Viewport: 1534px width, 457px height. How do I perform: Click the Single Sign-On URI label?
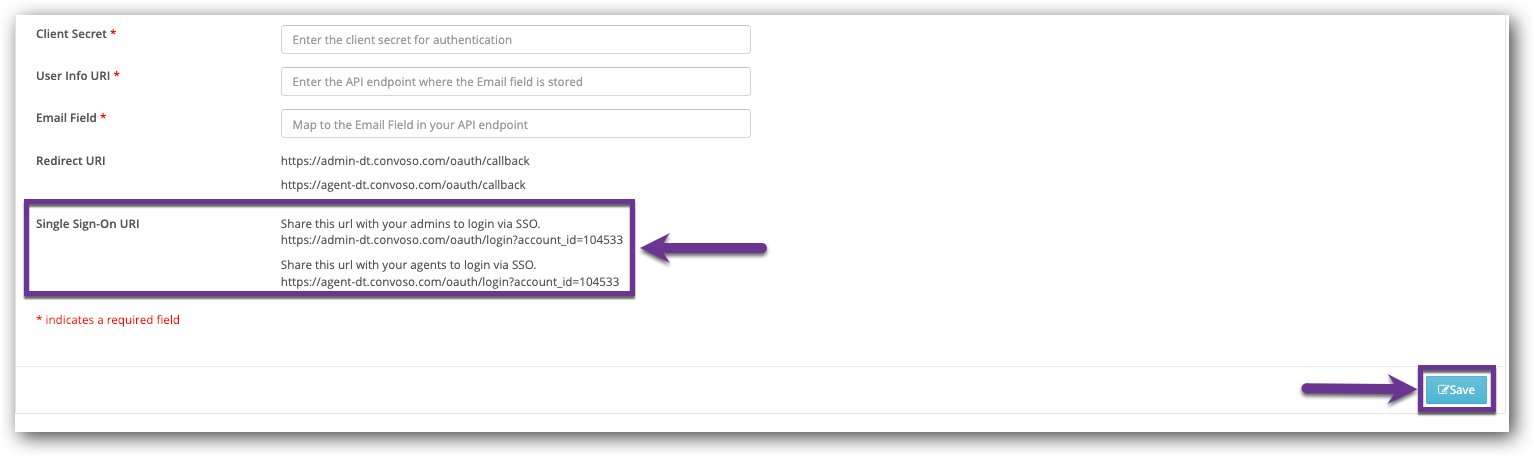(88, 224)
